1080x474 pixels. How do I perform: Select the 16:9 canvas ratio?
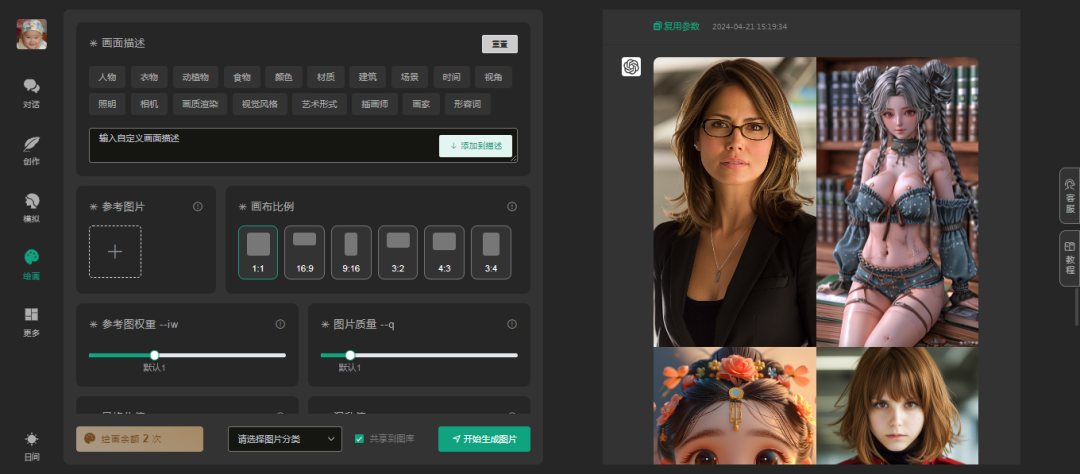(x=304, y=252)
